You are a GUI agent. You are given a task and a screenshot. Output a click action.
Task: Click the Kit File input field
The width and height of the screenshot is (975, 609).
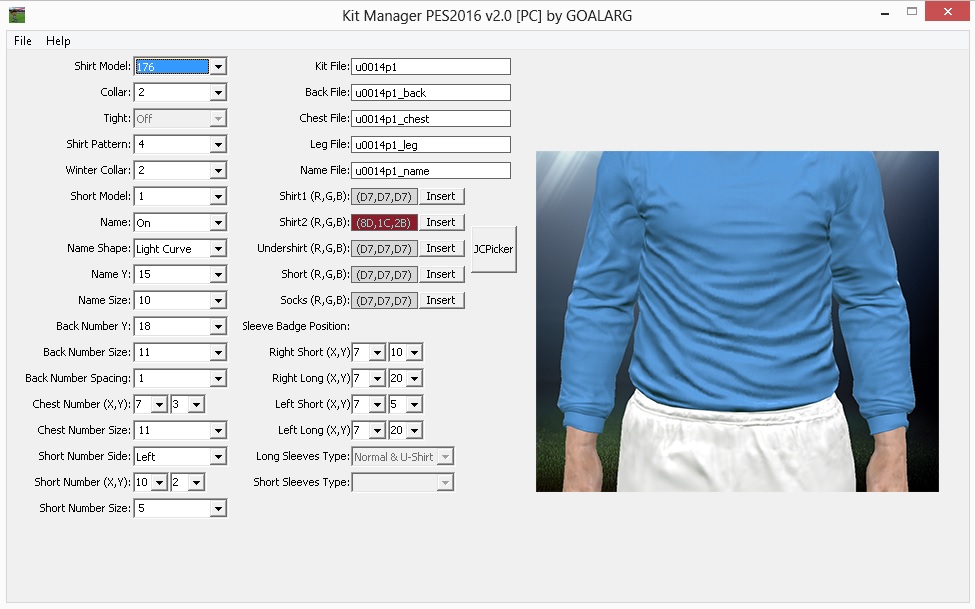pos(430,66)
